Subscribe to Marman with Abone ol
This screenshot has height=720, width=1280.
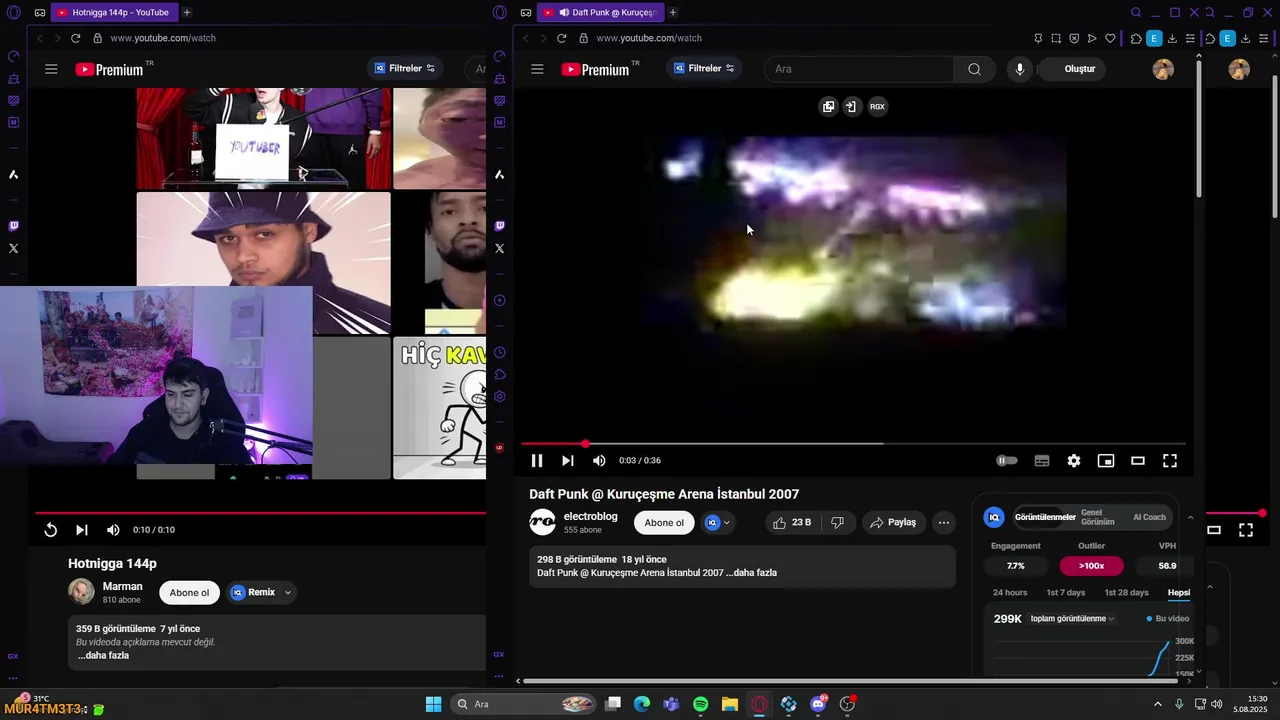[189, 592]
